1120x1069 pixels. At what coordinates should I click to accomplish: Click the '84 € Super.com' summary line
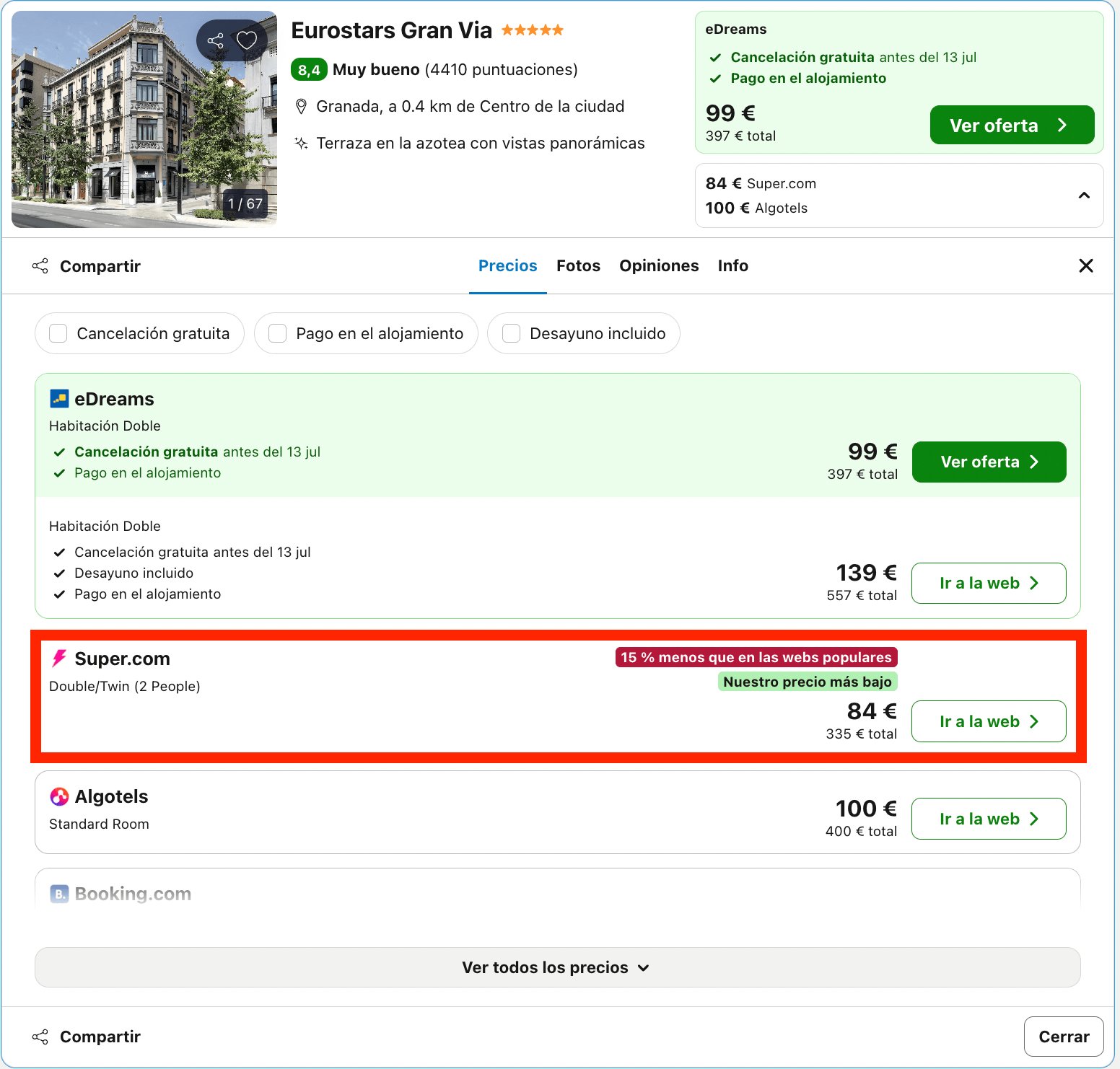[761, 183]
